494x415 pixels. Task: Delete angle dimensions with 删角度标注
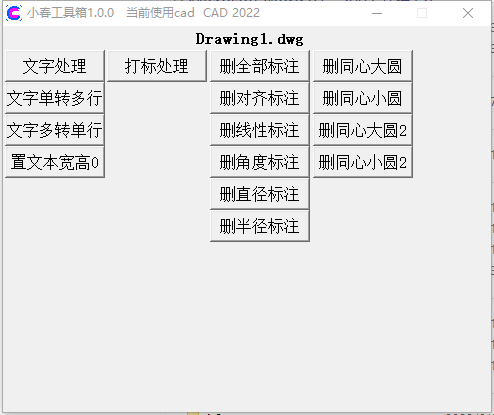click(260, 162)
